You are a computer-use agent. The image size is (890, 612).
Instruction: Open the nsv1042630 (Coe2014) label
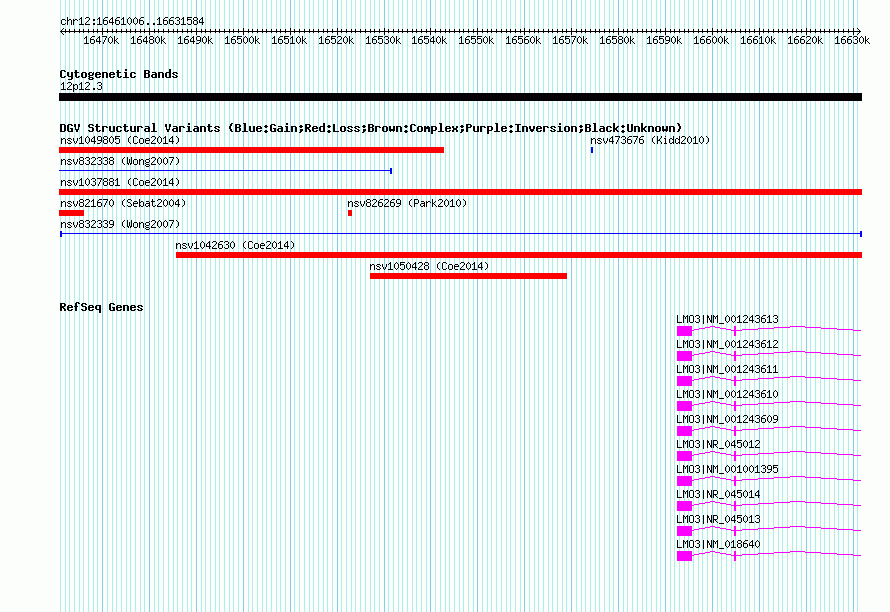(x=235, y=245)
